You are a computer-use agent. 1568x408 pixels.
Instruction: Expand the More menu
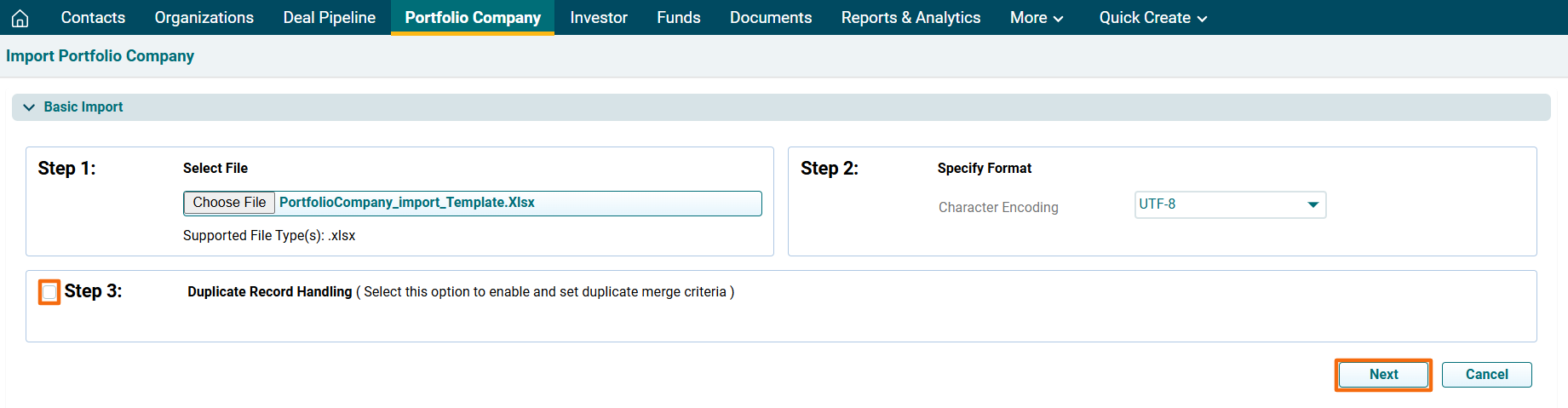point(1036,18)
